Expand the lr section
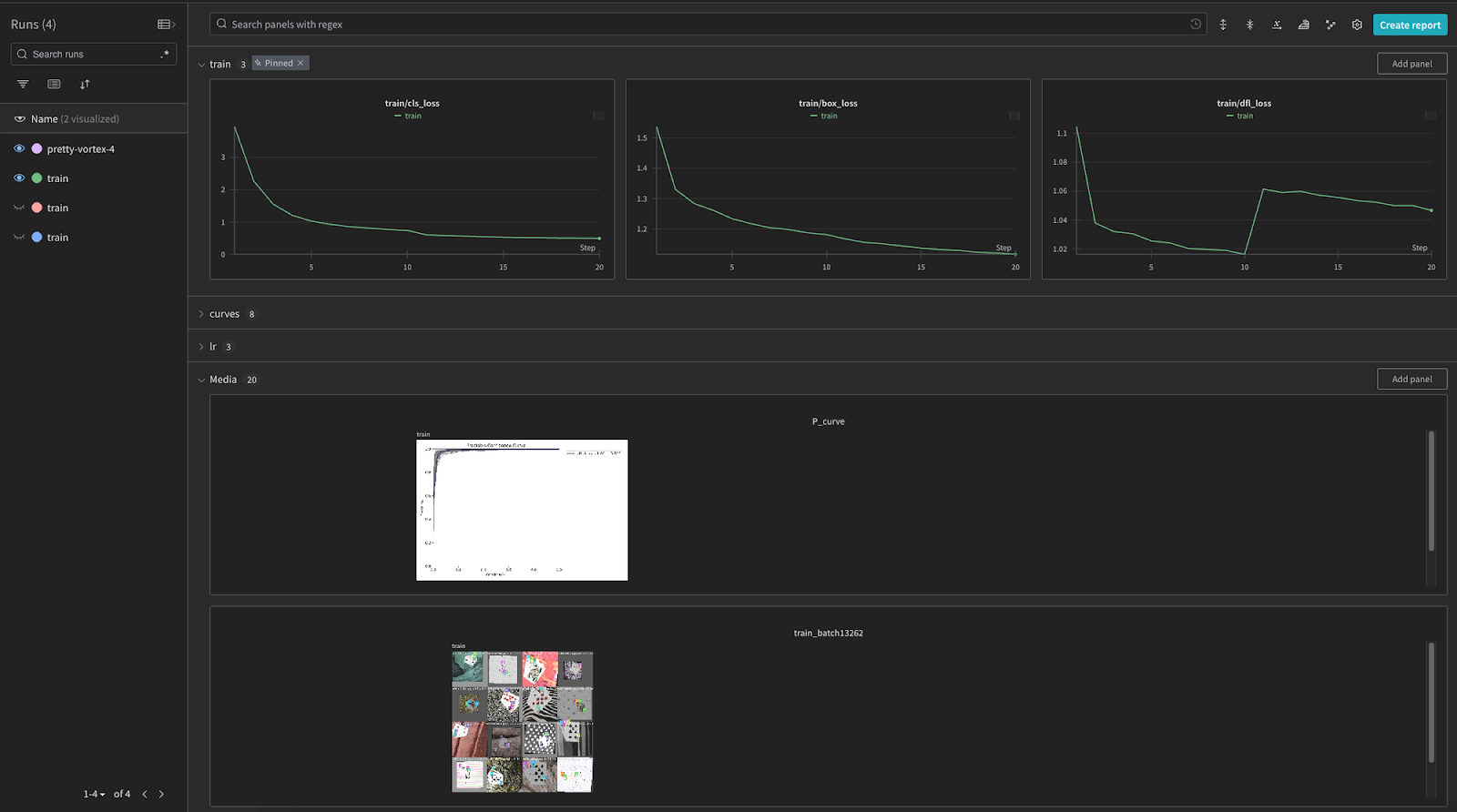This screenshot has height=812, width=1457. click(x=201, y=347)
